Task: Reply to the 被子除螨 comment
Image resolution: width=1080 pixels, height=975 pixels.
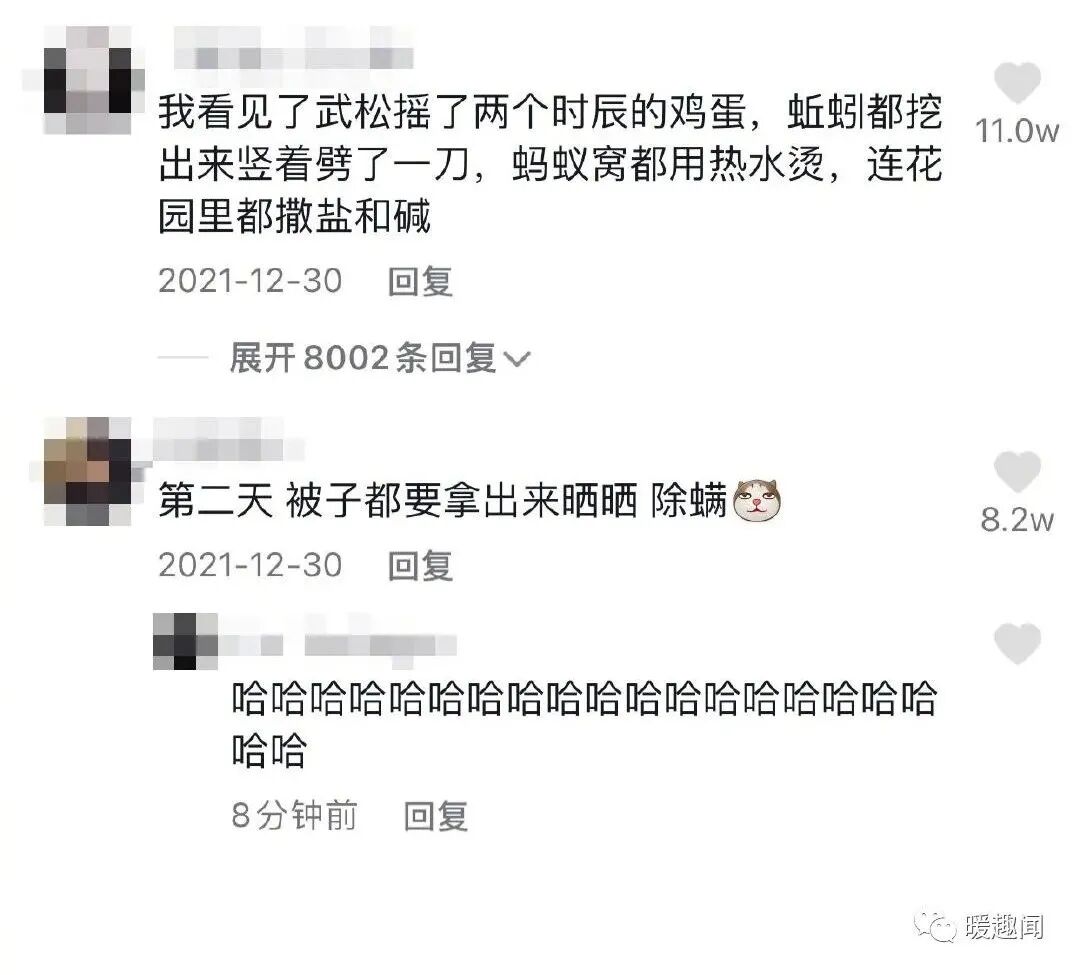Action: 420,565
